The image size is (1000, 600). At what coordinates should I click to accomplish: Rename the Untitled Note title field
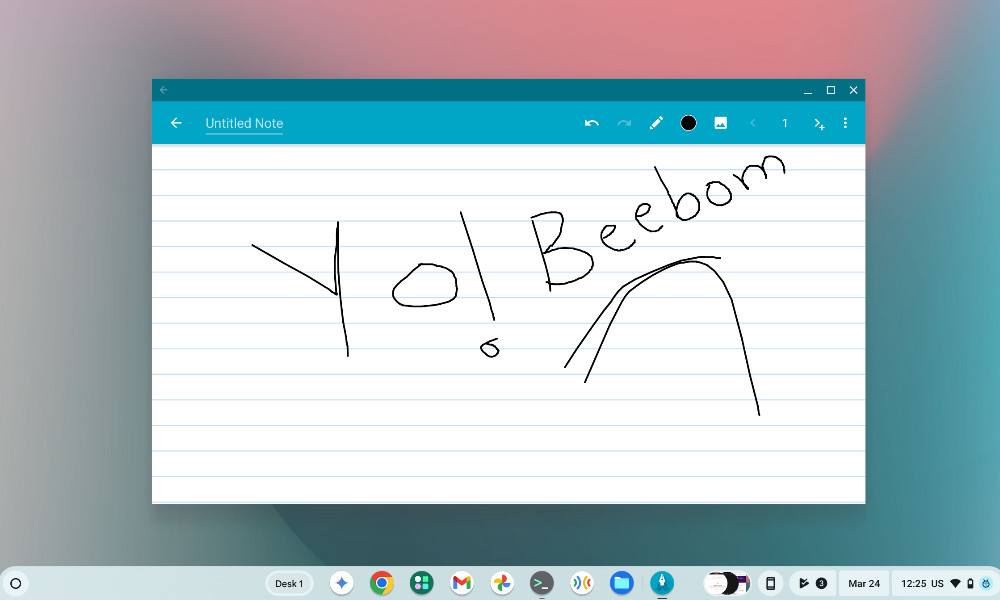point(244,124)
